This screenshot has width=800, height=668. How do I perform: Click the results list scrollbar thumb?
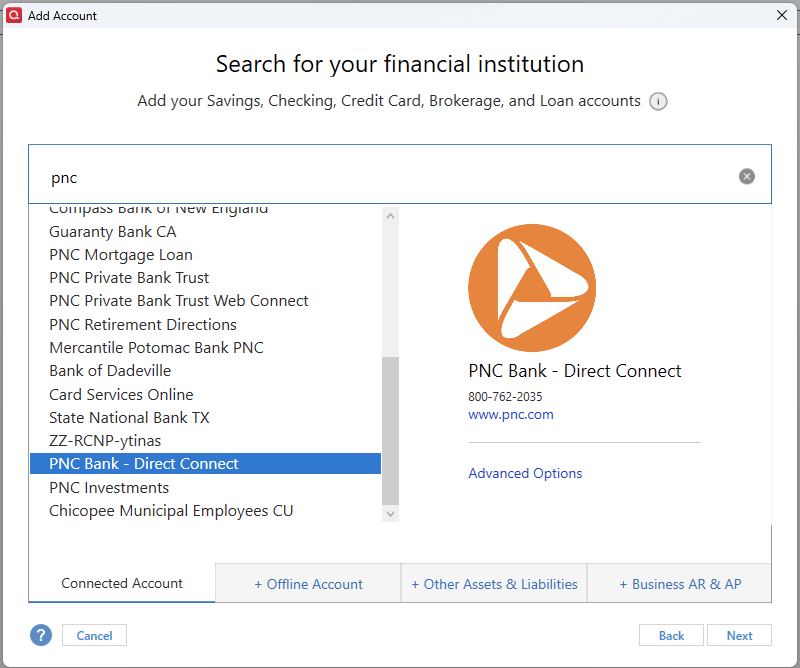point(390,431)
